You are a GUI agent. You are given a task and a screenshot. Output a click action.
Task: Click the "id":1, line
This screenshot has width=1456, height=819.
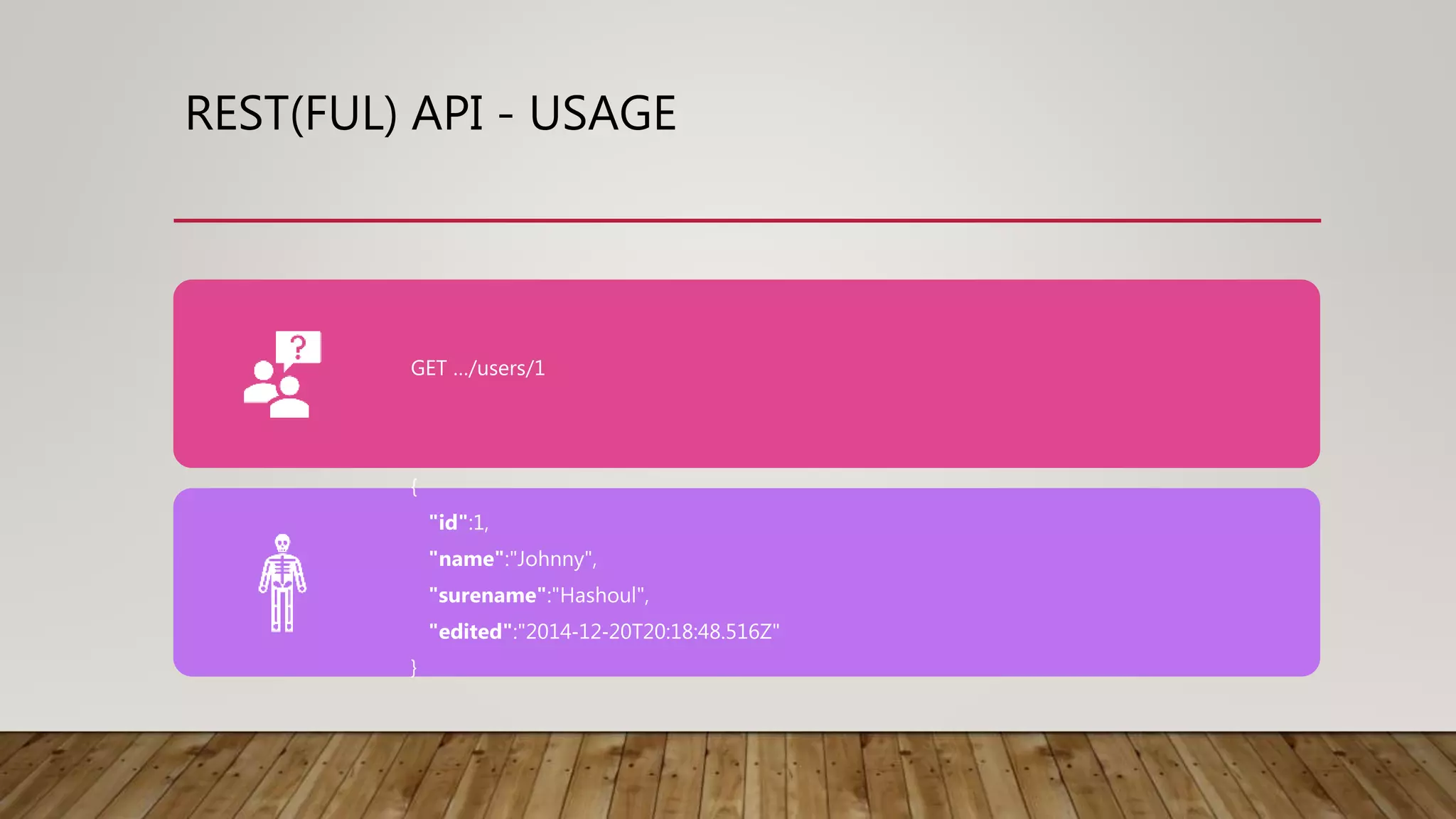point(459,523)
